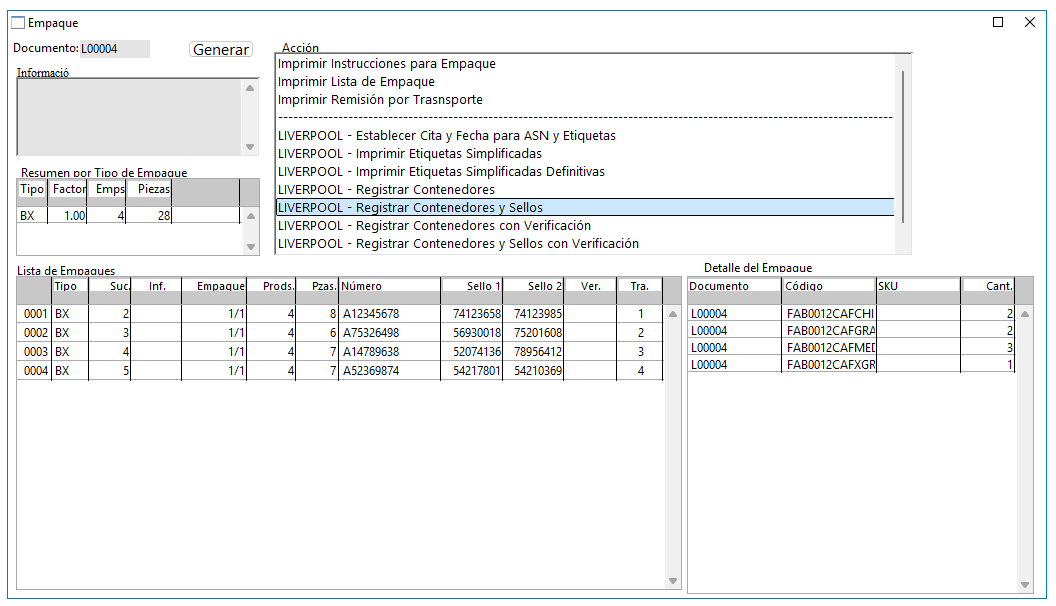Click the Acción list scrollbar thumb
1056x606 pixels.
(902, 147)
